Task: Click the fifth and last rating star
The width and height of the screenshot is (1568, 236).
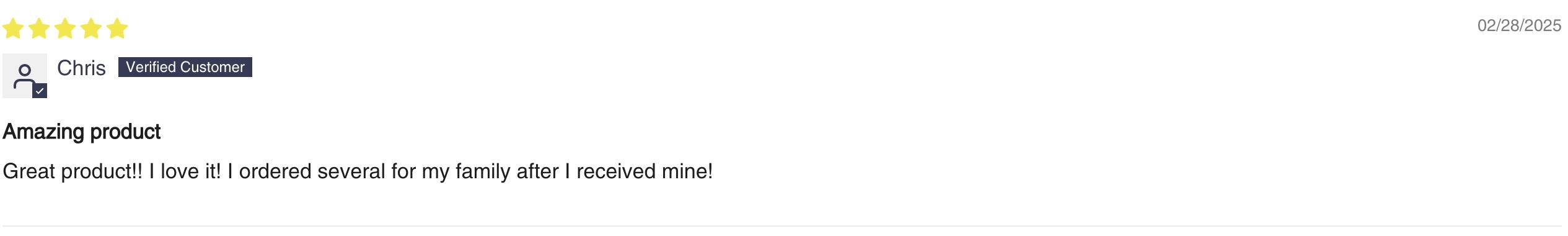Action: click(x=117, y=29)
